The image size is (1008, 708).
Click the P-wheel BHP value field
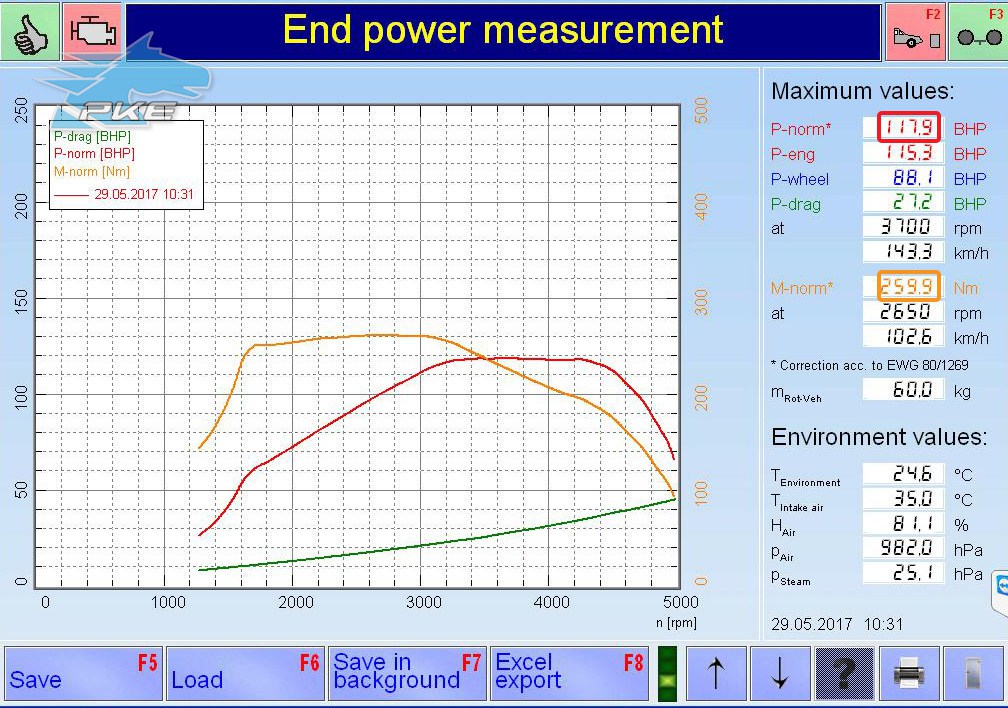tap(903, 177)
